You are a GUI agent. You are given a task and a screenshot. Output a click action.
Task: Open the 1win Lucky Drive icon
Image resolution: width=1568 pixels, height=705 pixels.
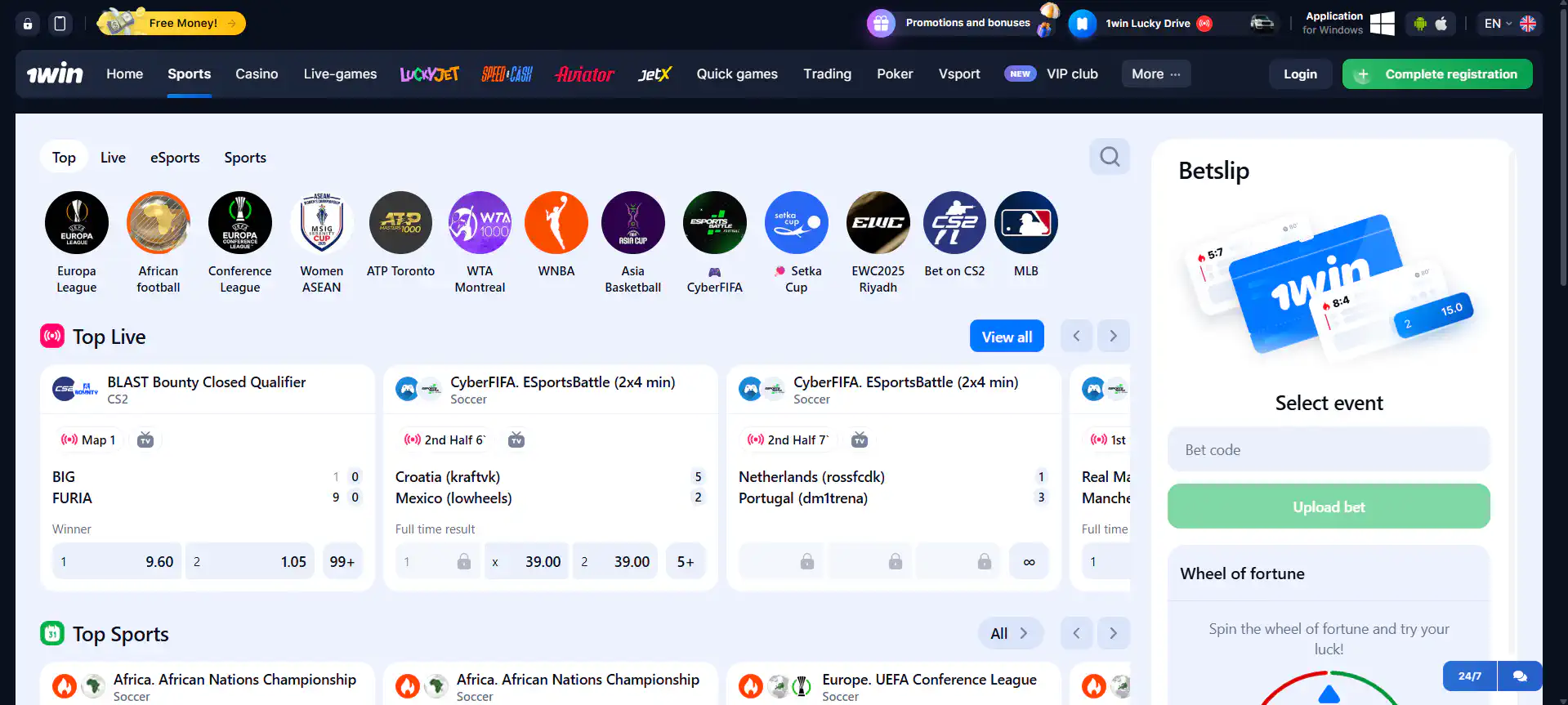1082,24
